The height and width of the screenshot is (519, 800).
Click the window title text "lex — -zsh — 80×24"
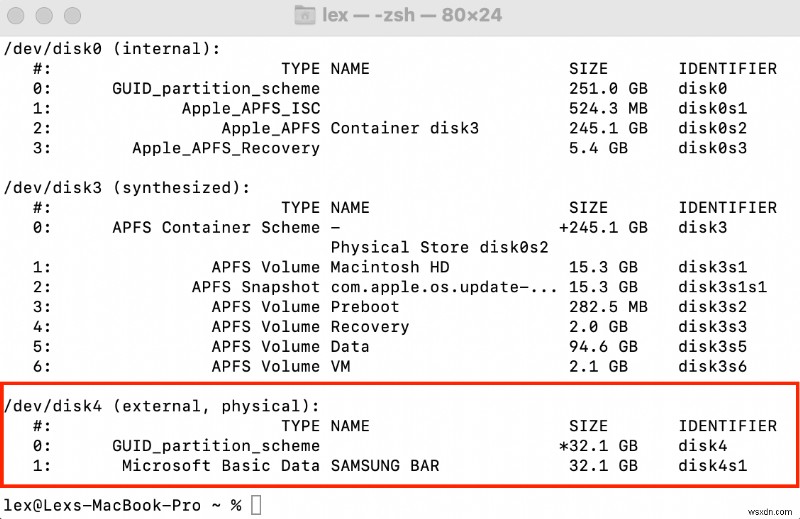[411, 16]
